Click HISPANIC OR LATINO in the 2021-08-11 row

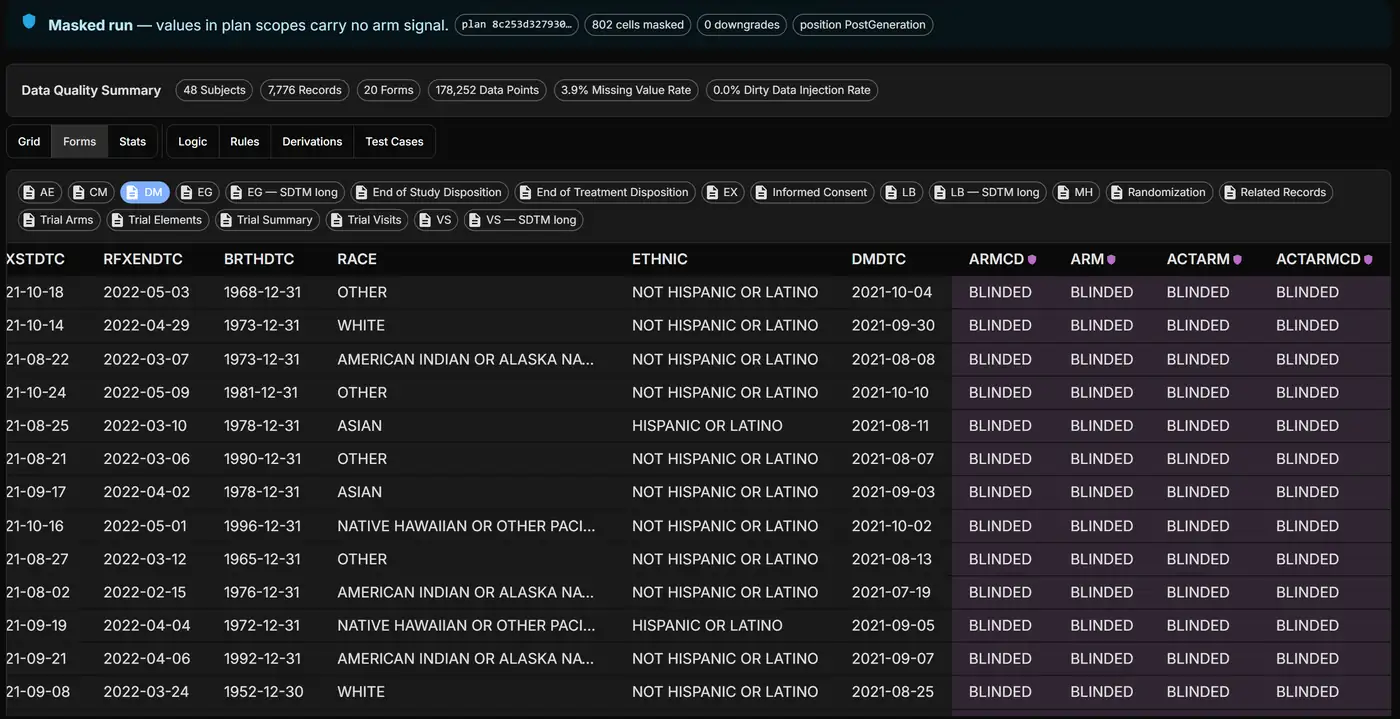[x=707, y=425]
